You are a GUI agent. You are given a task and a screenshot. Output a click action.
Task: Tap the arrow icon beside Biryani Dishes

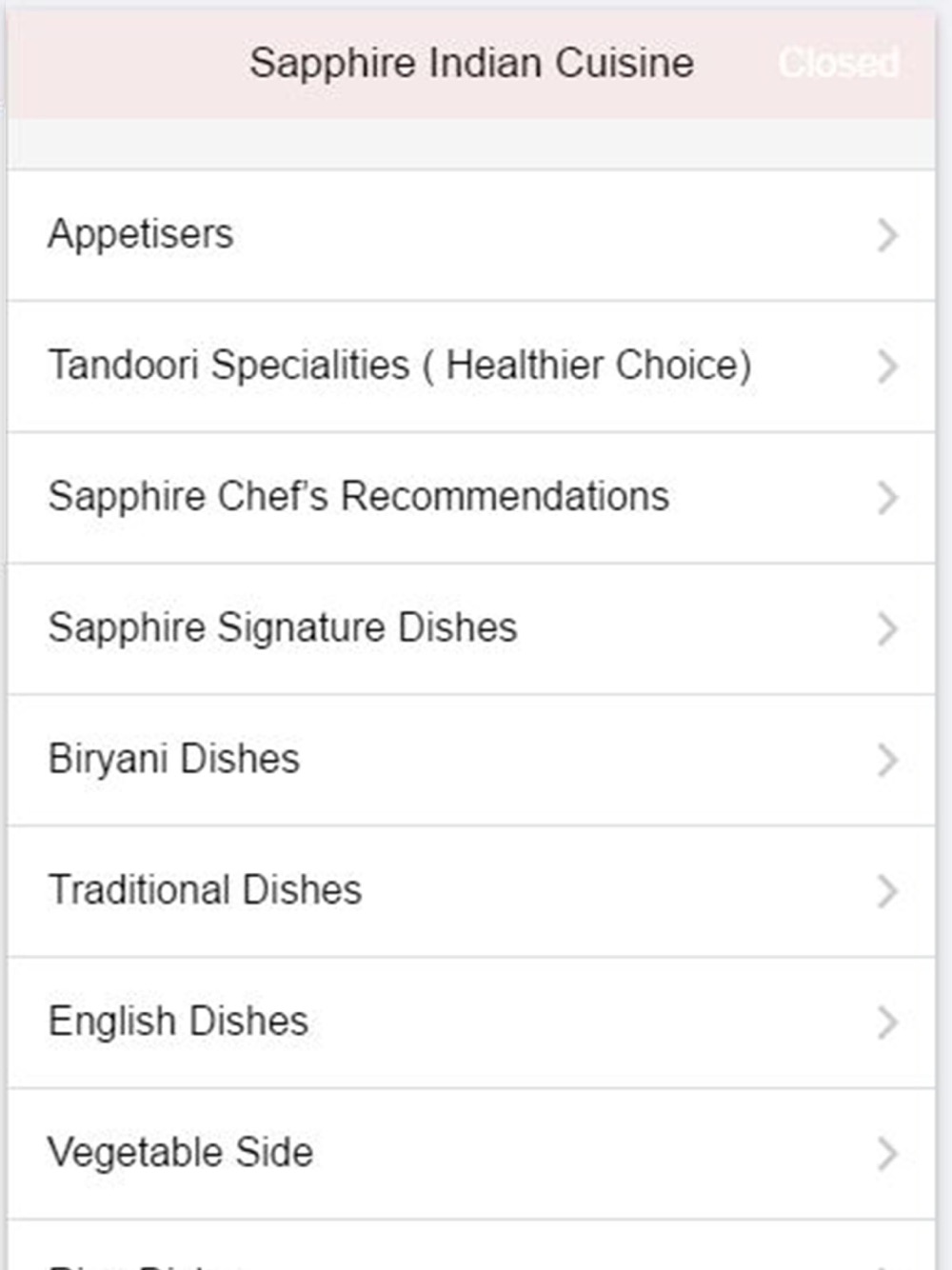tap(887, 761)
